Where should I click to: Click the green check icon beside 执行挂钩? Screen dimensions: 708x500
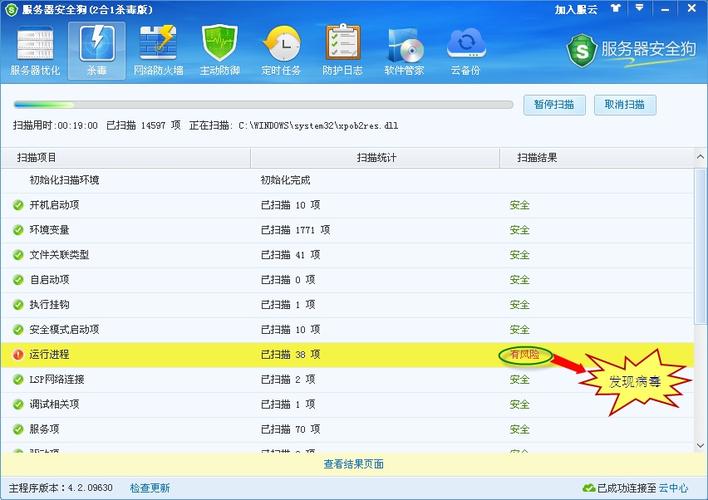tap(18, 304)
